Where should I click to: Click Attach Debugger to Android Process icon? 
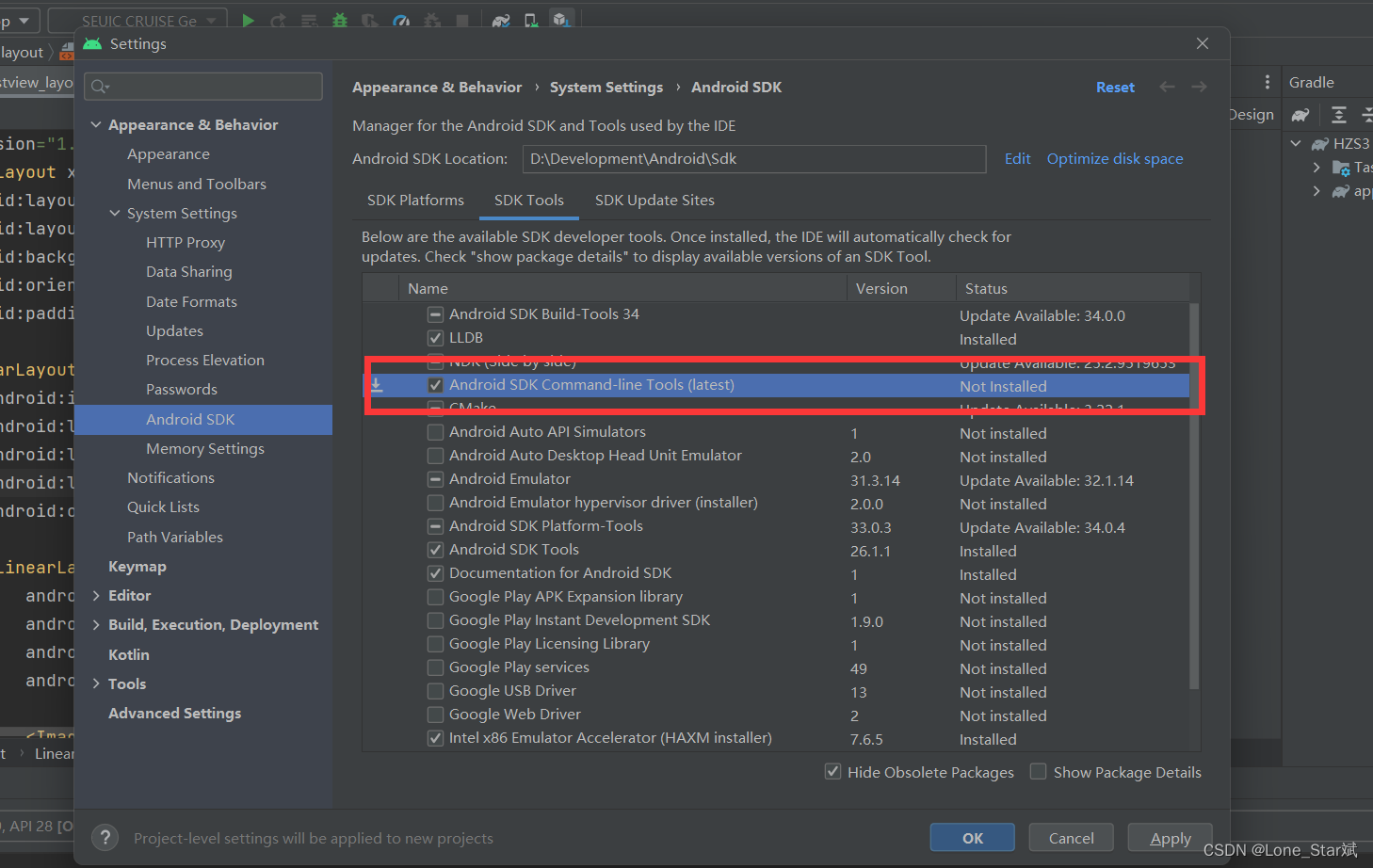coord(432,20)
